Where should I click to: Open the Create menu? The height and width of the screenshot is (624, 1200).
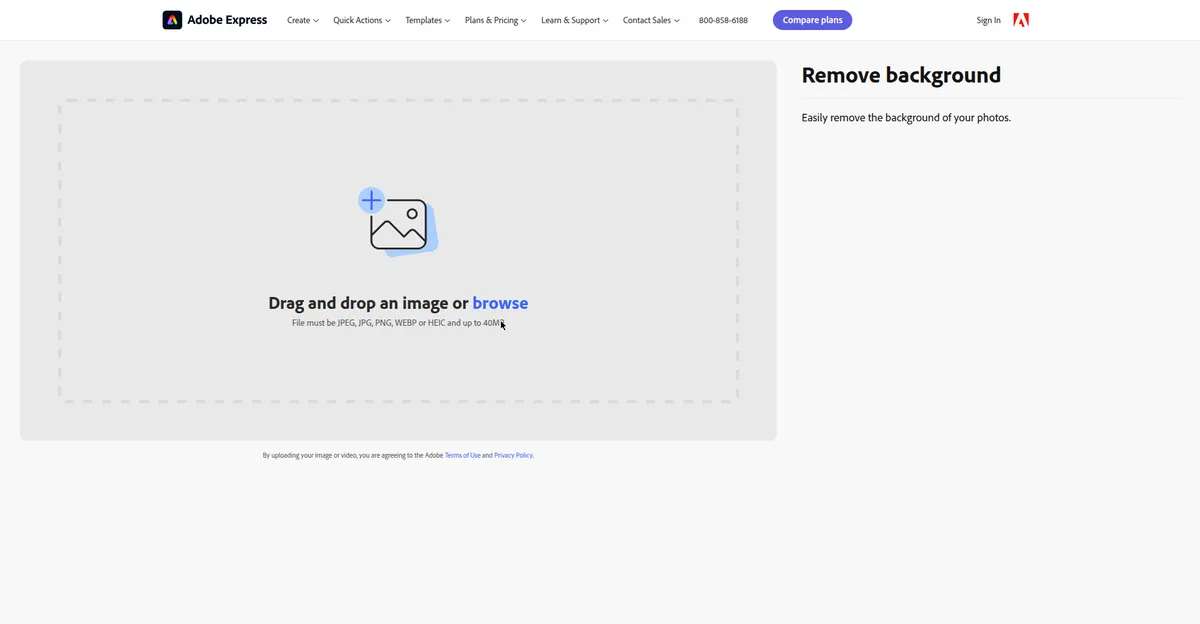click(x=303, y=20)
